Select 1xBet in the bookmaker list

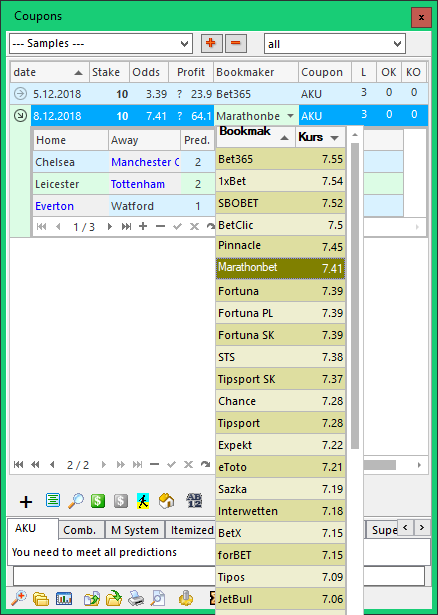point(280,181)
